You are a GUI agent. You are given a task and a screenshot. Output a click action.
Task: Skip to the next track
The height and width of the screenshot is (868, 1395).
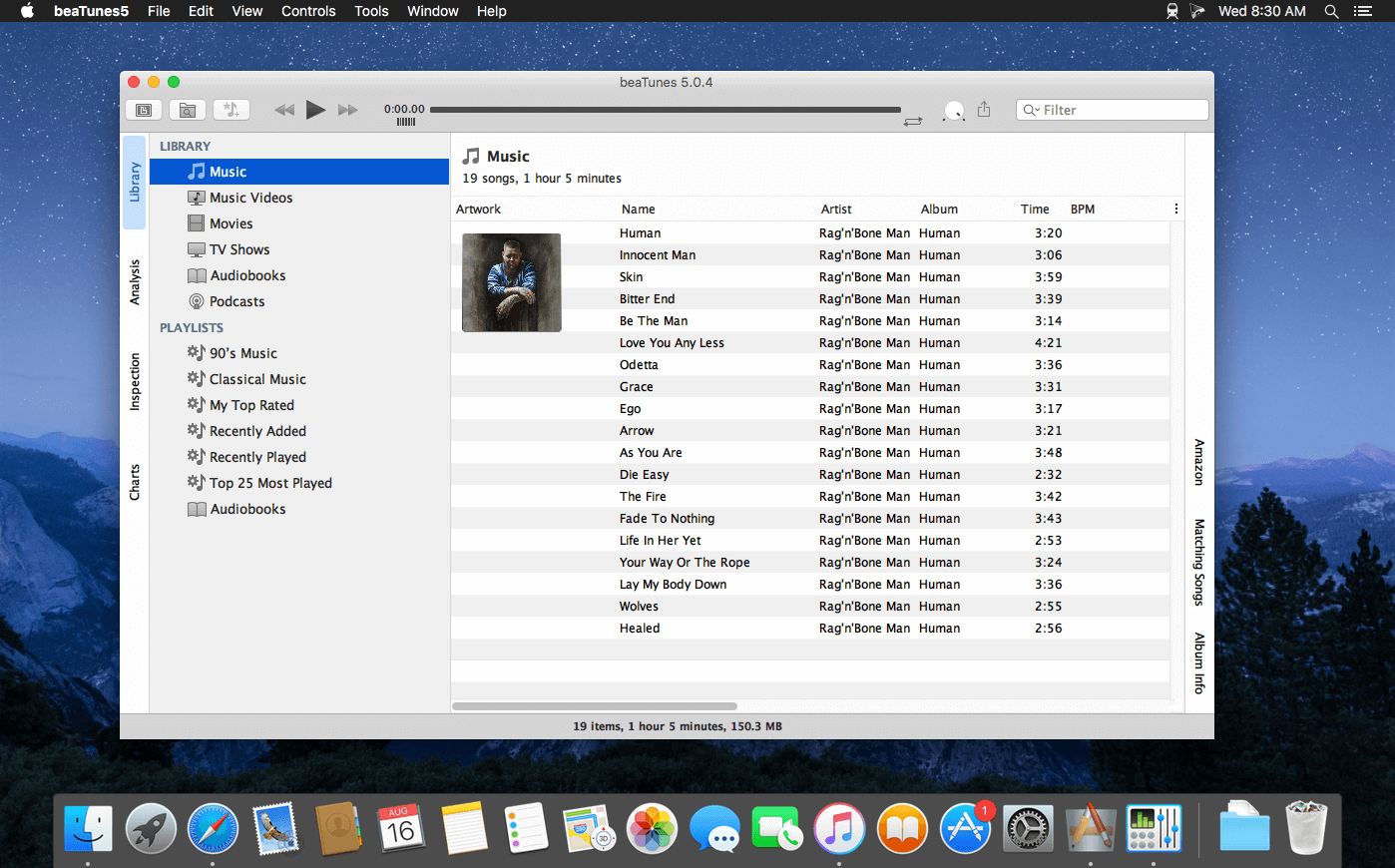[x=347, y=110]
